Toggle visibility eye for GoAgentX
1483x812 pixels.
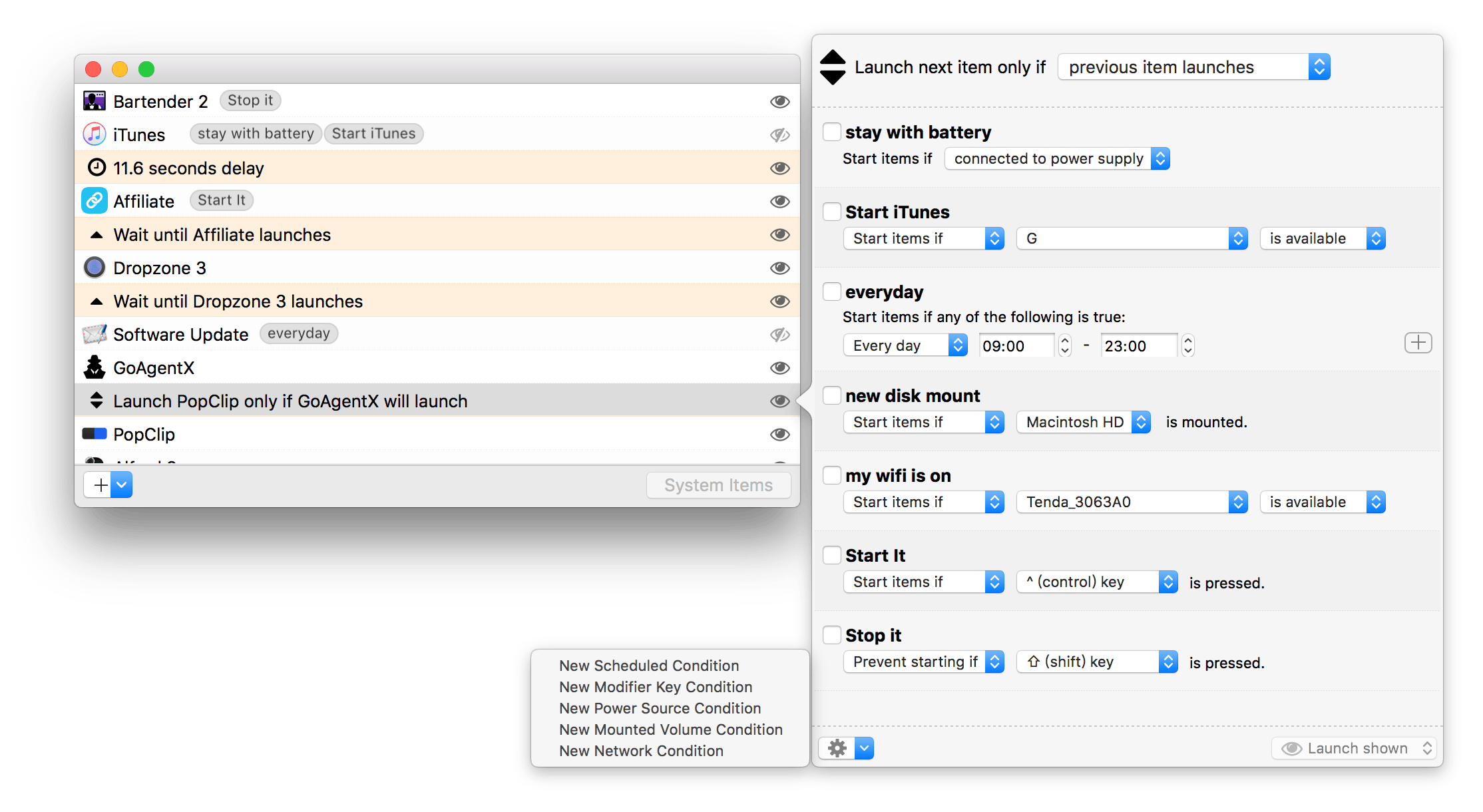coord(780,368)
